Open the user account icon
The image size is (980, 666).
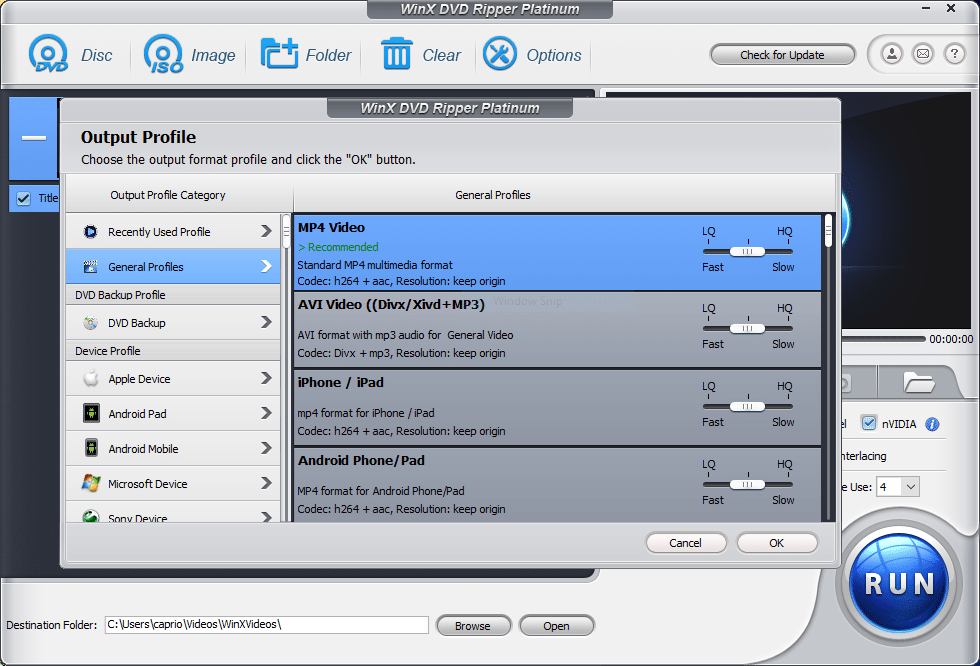(x=892, y=54)
